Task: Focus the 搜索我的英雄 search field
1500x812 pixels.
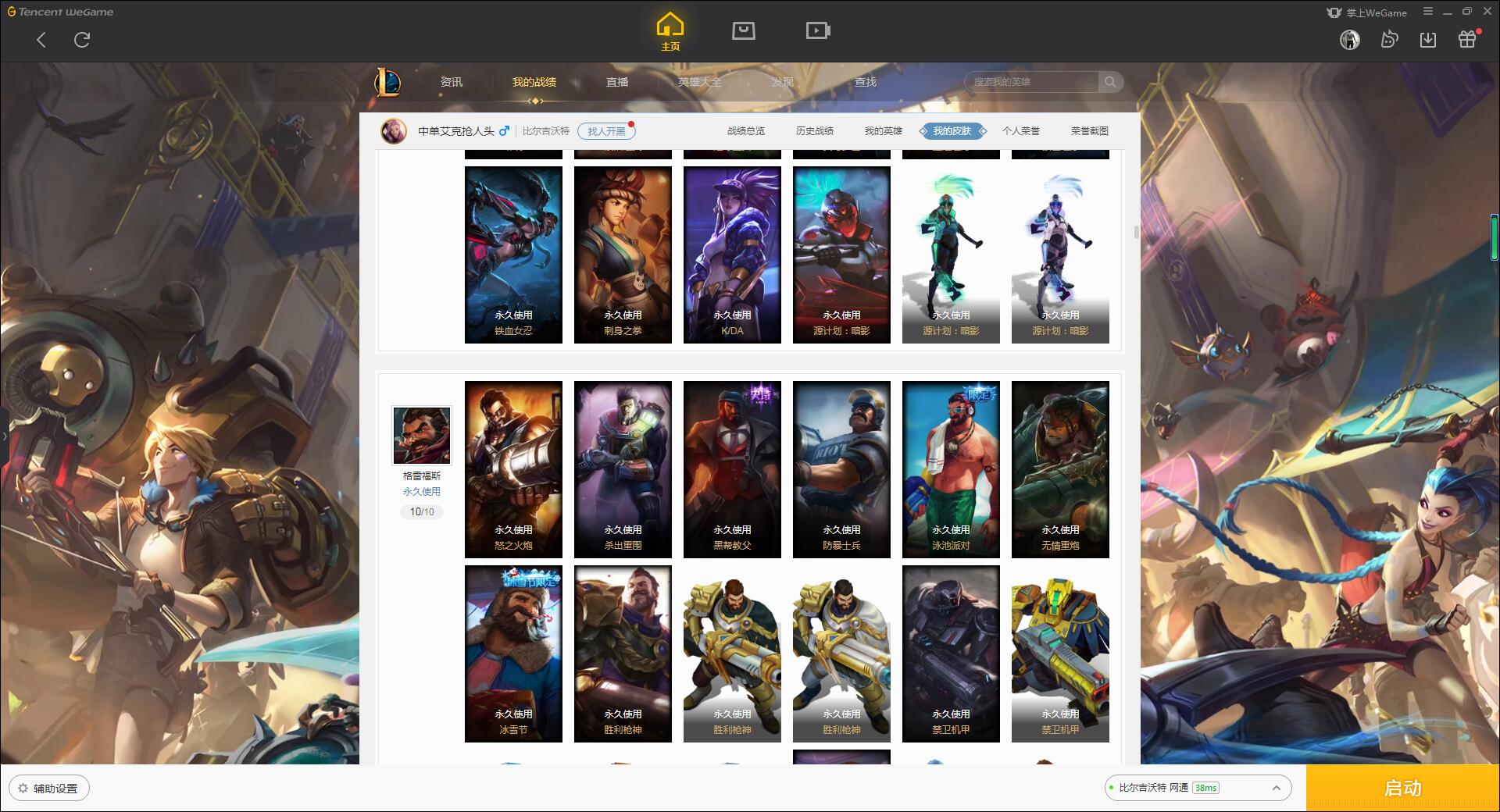Action: pyautogui.click(x=1032, y=82)
